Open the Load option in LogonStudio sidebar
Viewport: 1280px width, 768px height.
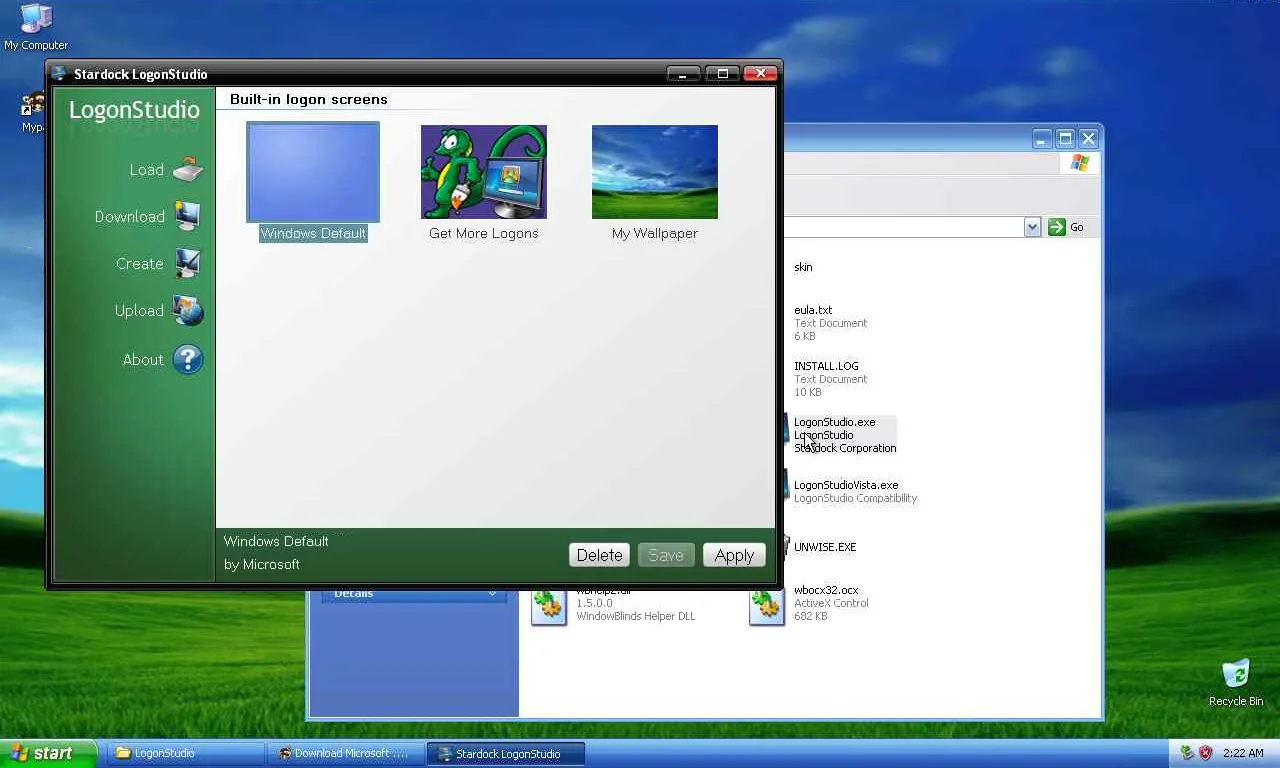(166, 170)
